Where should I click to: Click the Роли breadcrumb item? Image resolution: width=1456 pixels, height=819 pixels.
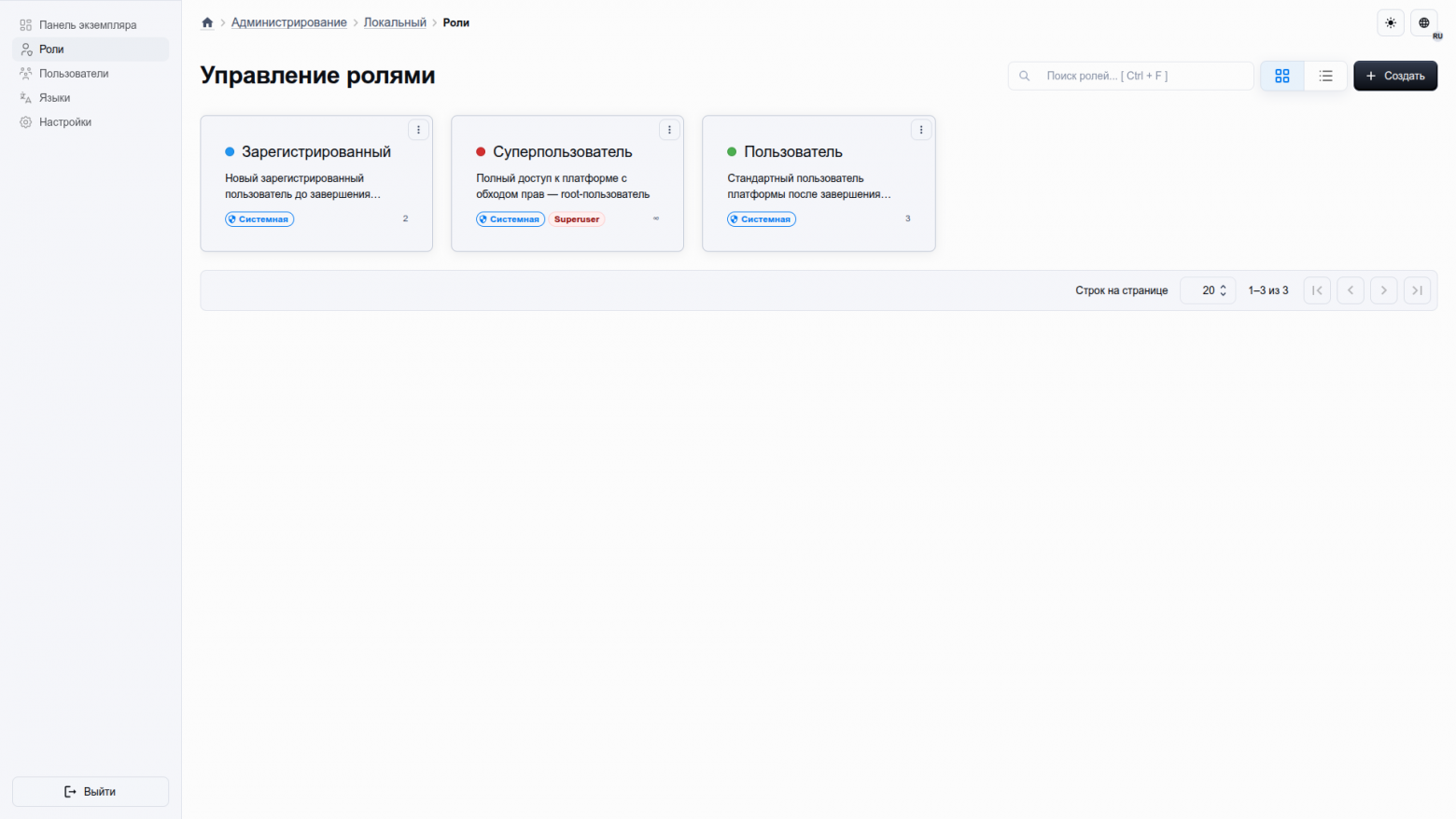(x=456, y=22)
